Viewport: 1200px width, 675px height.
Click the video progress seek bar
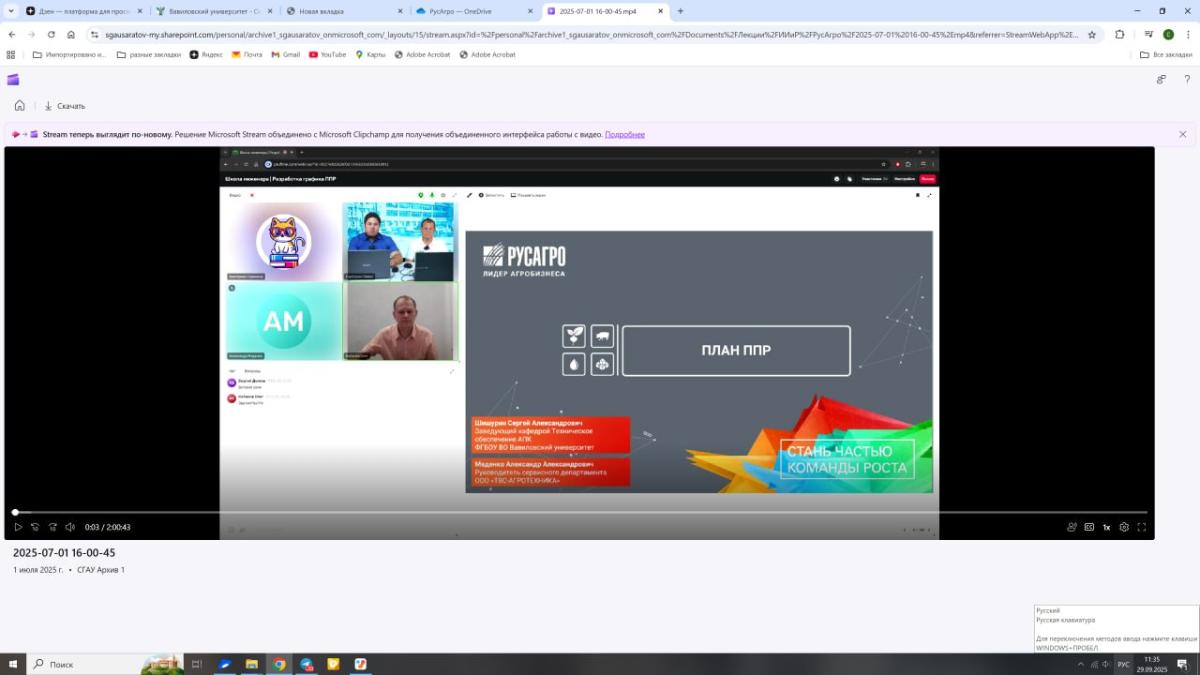tap(580, 512)
